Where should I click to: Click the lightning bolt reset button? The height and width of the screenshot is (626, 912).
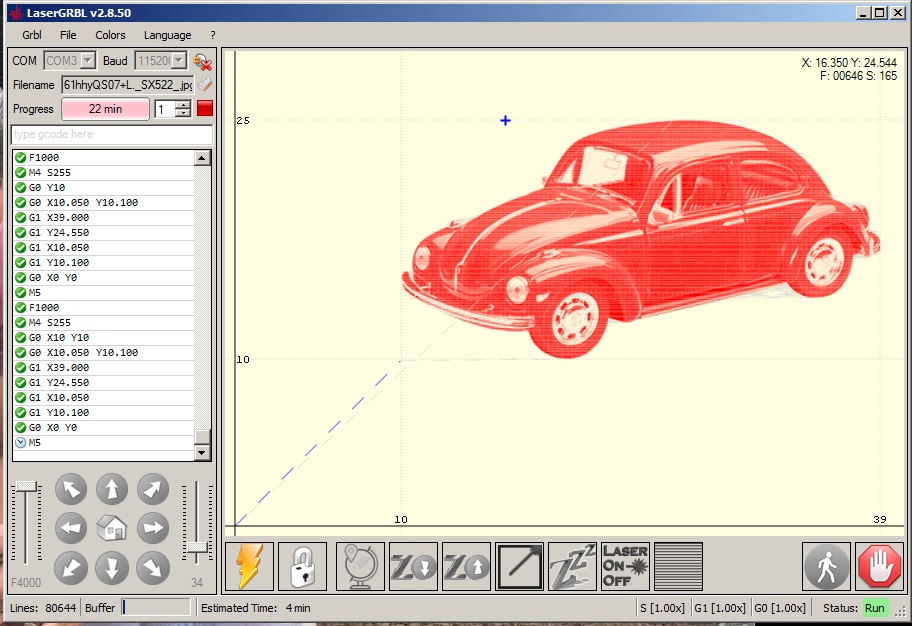coord(250,567)
